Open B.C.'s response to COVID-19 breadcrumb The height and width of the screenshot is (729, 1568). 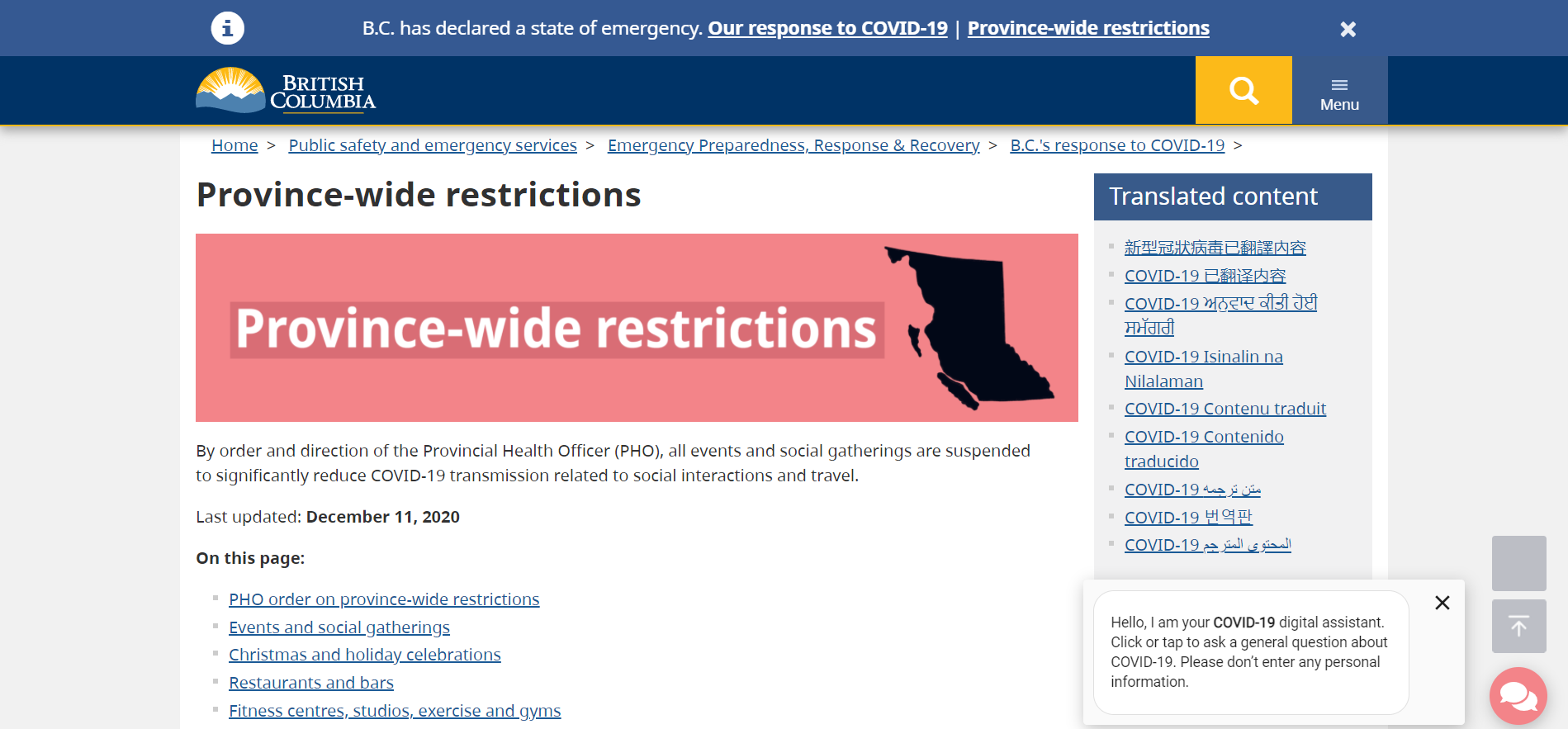tap(1117, 145)
